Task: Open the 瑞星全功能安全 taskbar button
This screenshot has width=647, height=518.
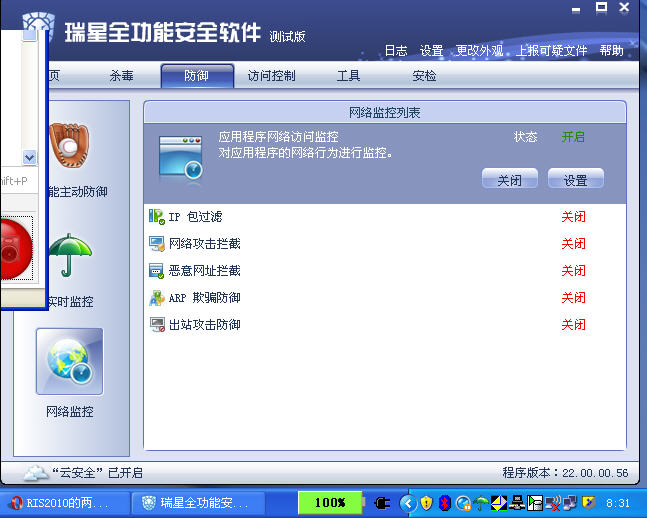Action: 198,503
